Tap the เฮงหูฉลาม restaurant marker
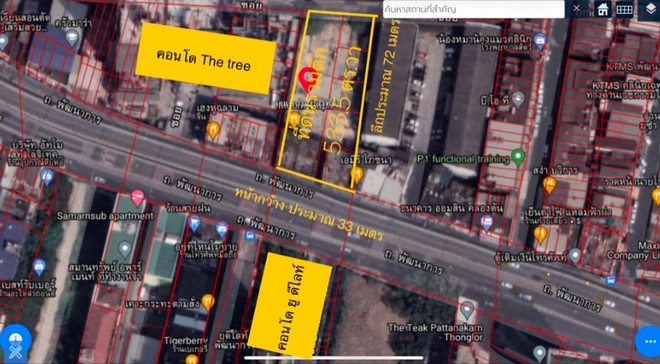660x364 pixels. click(213, 130)
